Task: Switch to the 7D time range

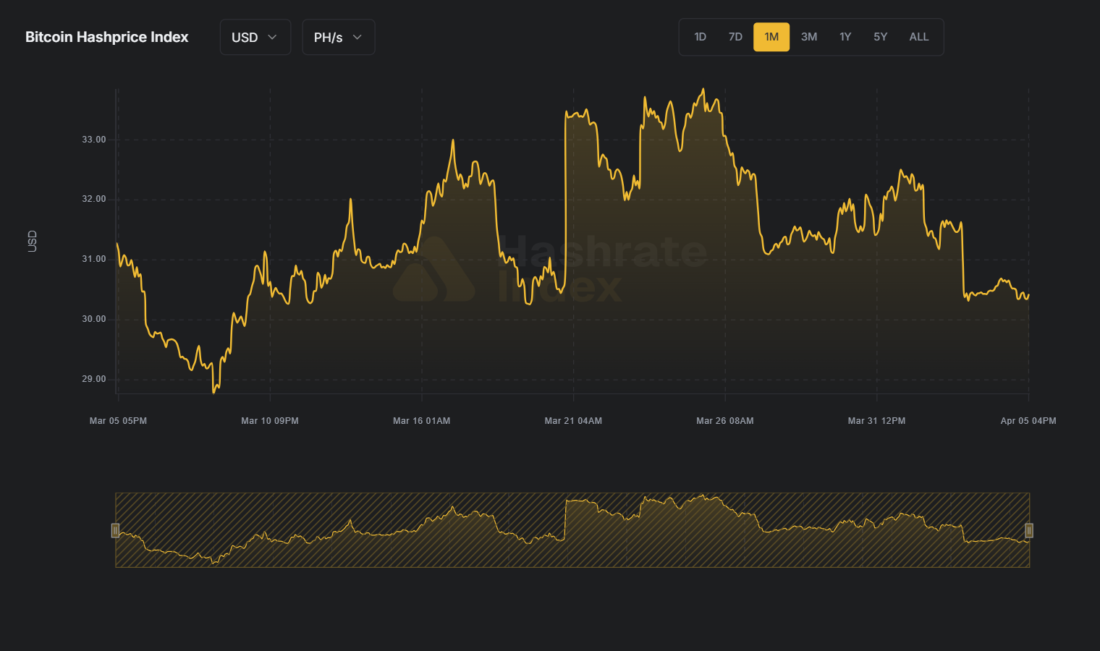Action: [735, 37]
